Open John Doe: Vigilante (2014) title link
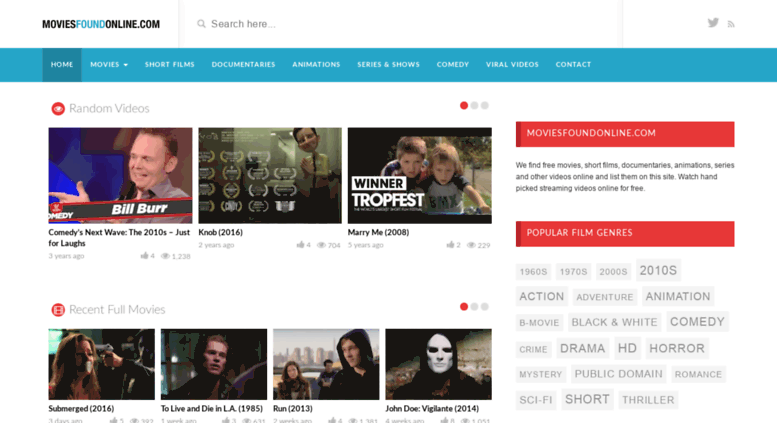The height and width of the screenshot is (423, 777). [432, 409]
